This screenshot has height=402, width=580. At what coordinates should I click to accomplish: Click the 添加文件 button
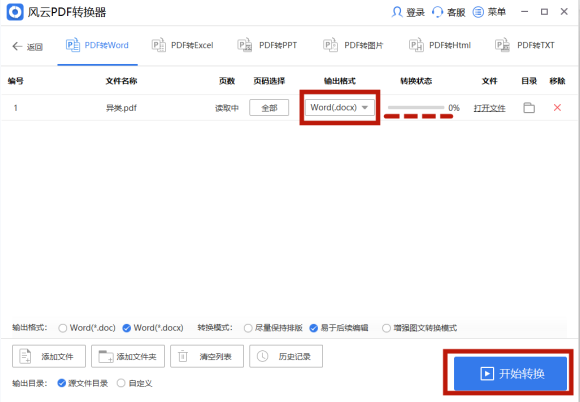49,356
